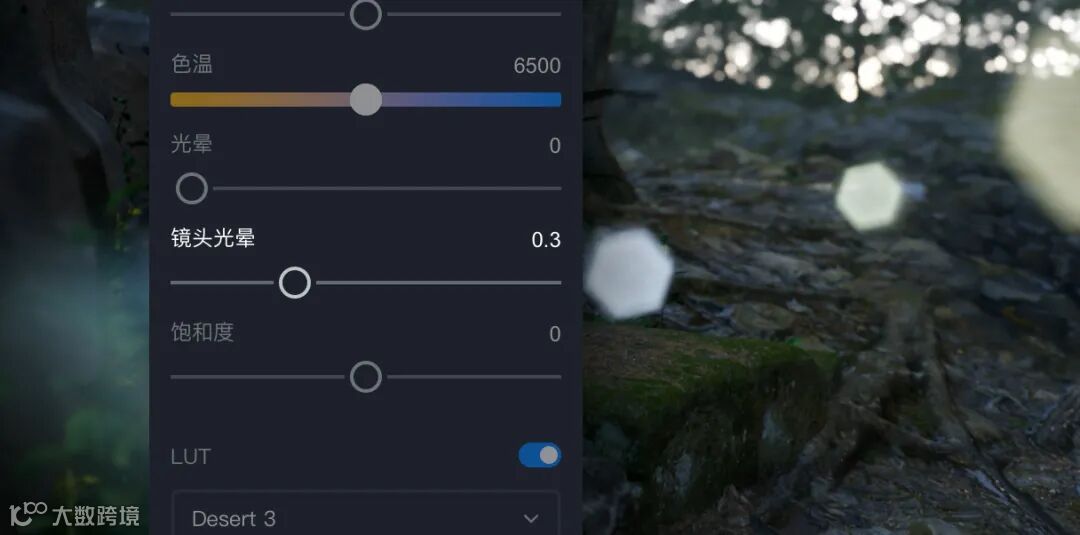
Task: Select the 饱和度 value of 0
Action: click(555, 335)
